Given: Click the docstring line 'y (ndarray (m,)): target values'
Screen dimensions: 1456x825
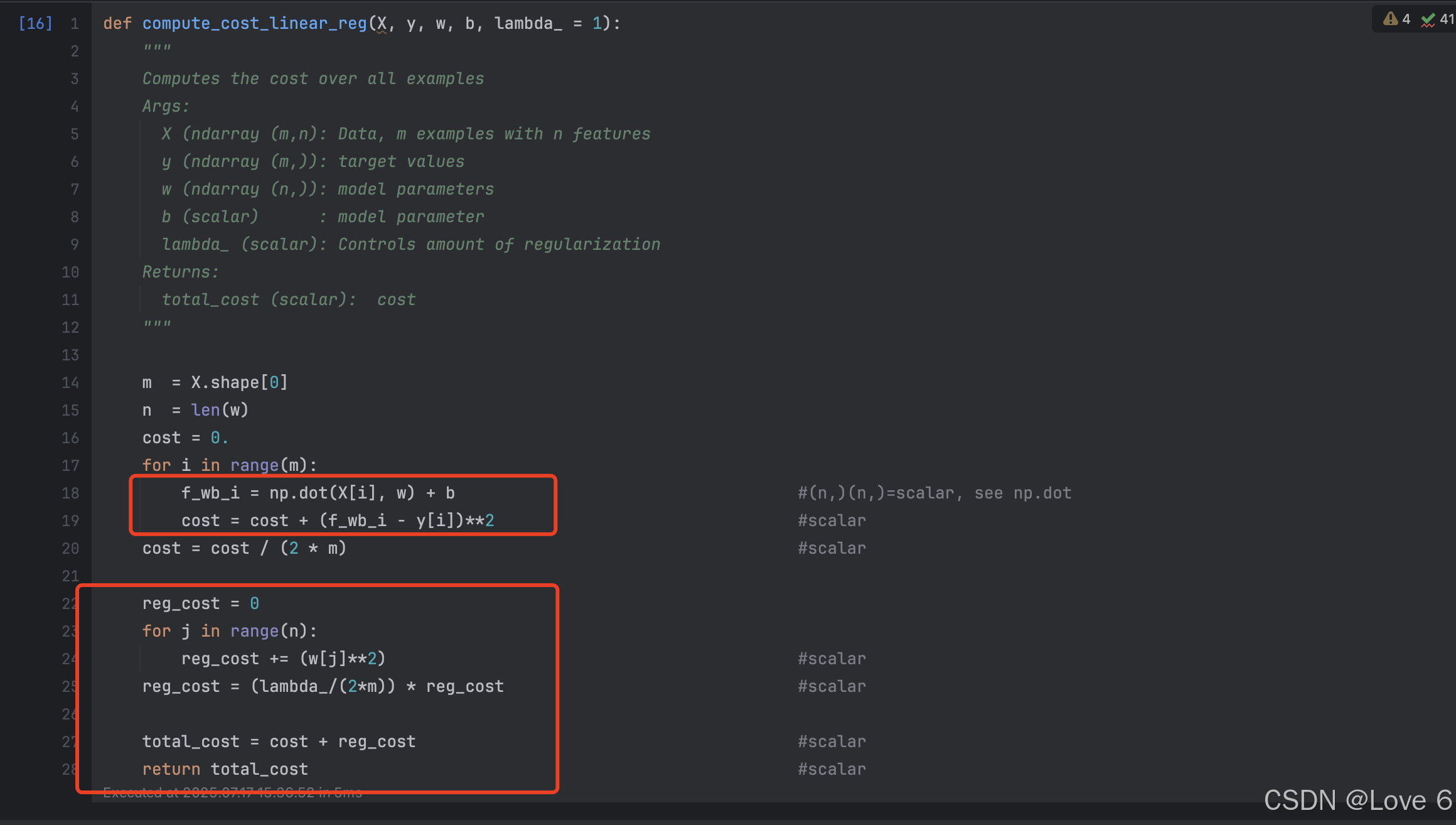Looking at the screenshot, I should [x=313, y=162].
